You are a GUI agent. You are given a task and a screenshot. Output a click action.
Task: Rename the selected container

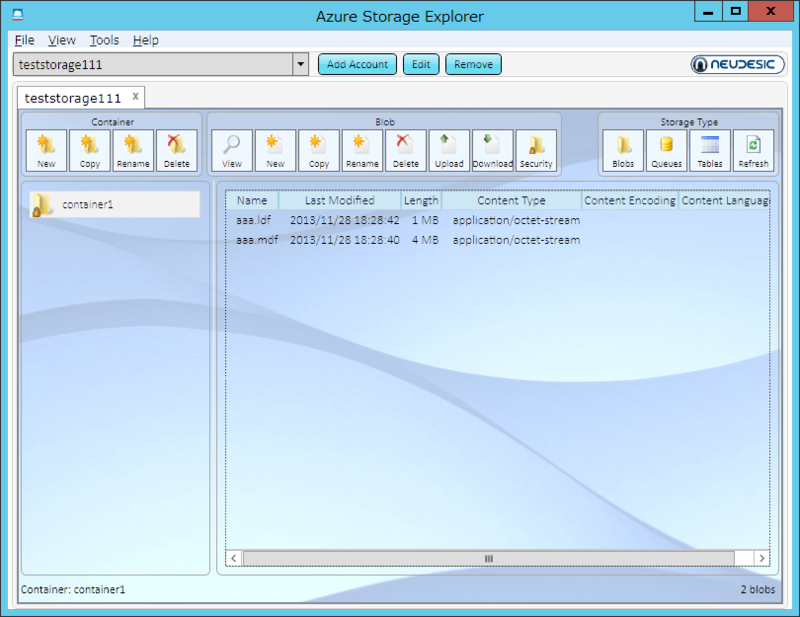pyautogui.click(x=133, y=150)
